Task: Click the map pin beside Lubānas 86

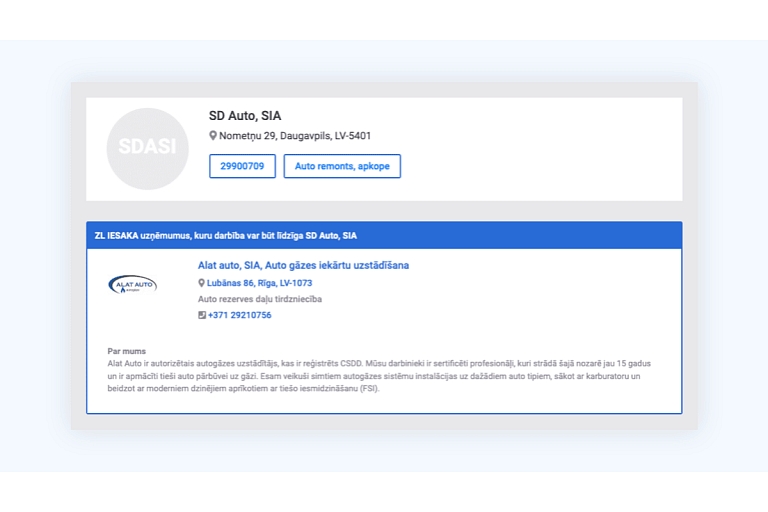Action: pos(201,283)
